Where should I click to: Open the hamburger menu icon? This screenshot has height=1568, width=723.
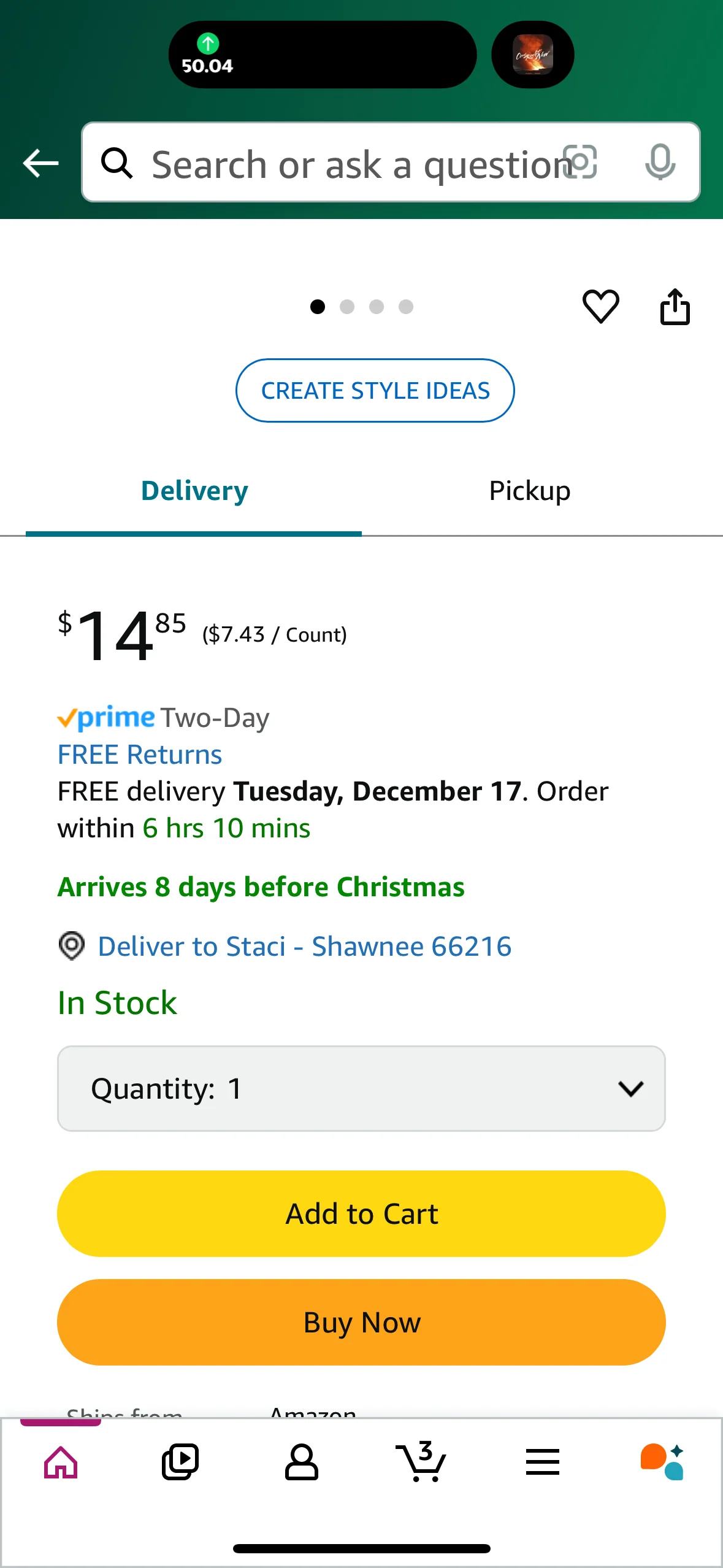[543, 1462]
